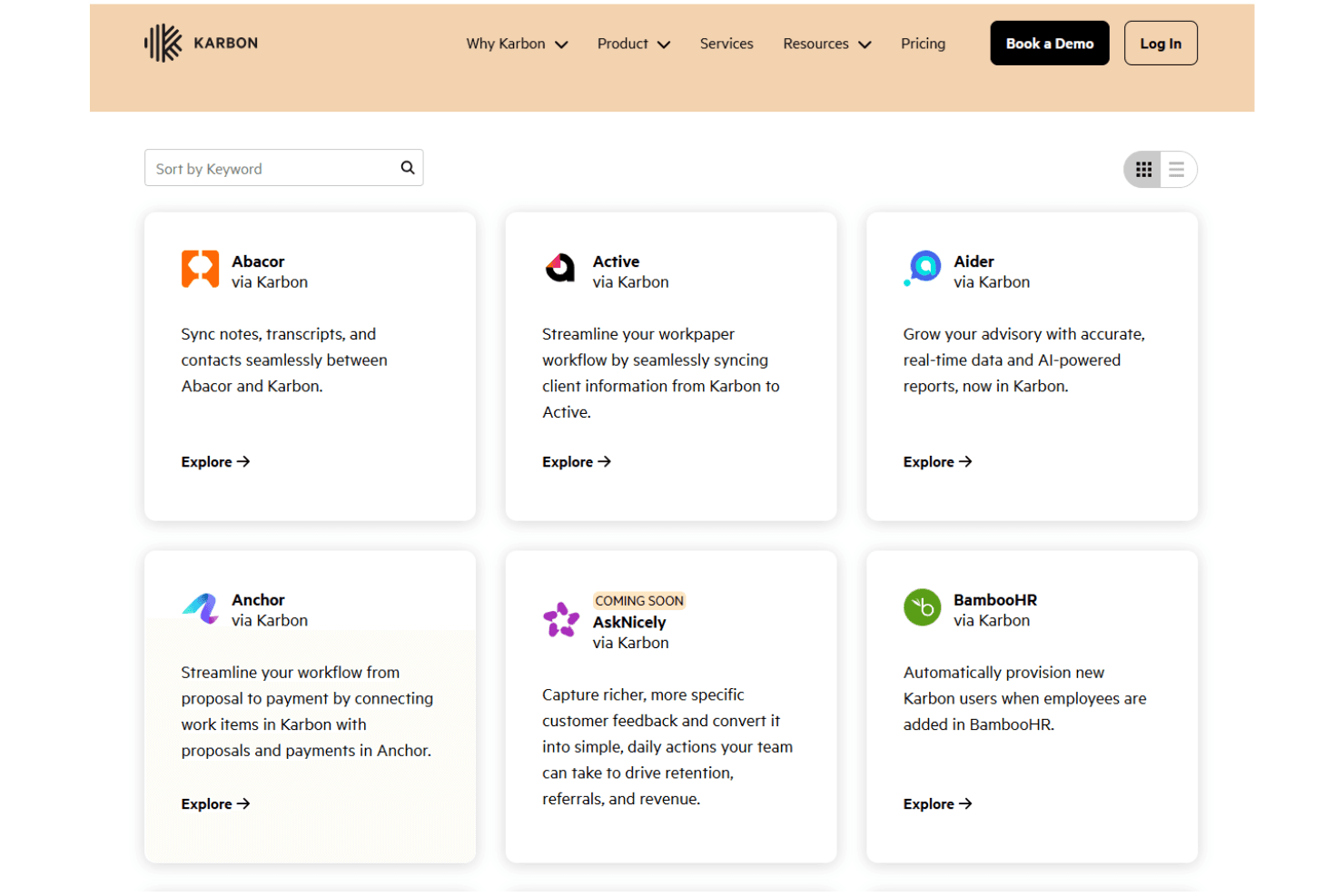Switch to list view layout

tap(1177, 170)
